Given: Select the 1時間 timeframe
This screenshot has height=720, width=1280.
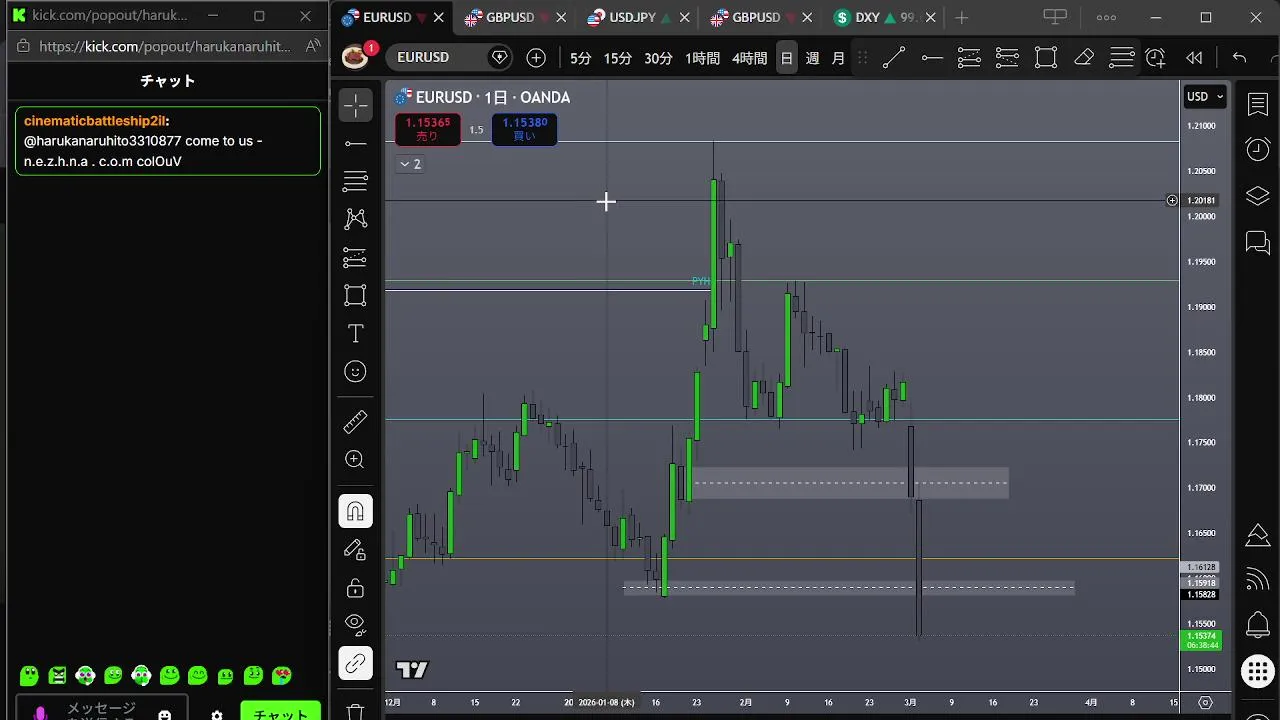Looking at the screenshot, I should click(x=702, y=58).
